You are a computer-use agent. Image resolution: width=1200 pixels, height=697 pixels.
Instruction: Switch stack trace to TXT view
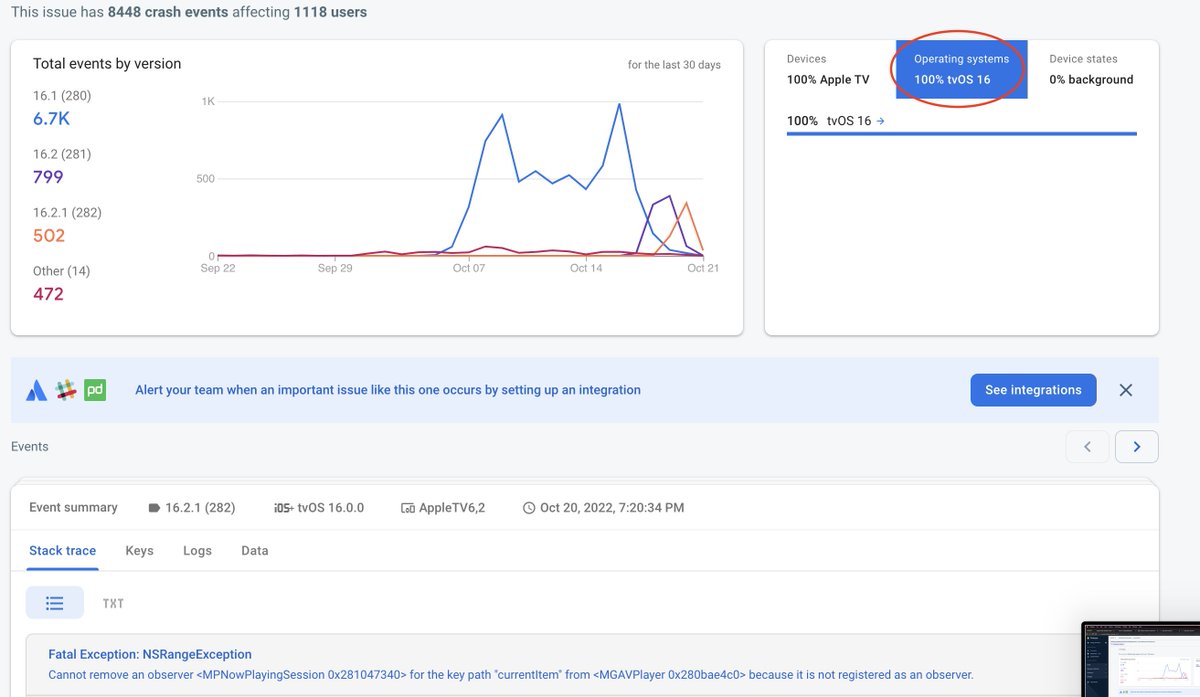tap(113, 603)
